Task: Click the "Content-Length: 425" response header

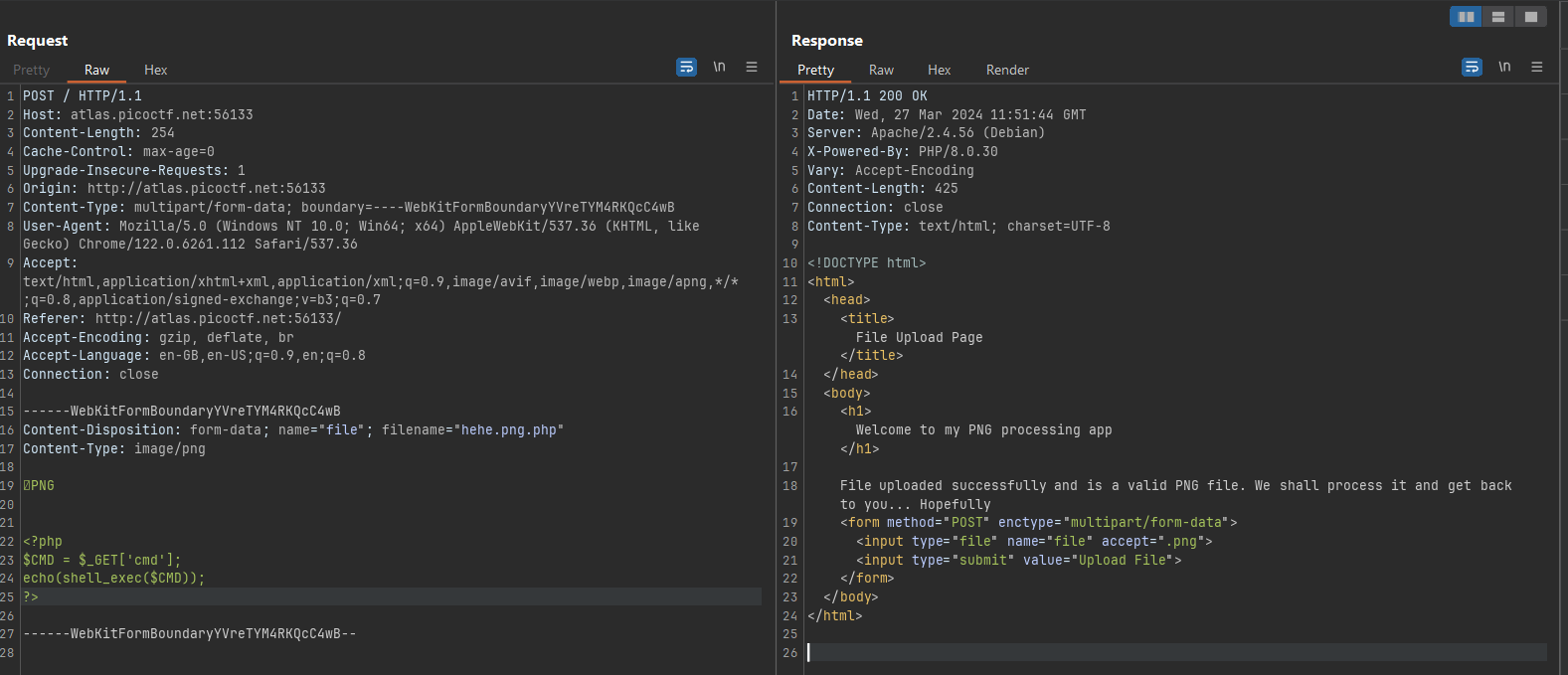Action: coord(883,189)
